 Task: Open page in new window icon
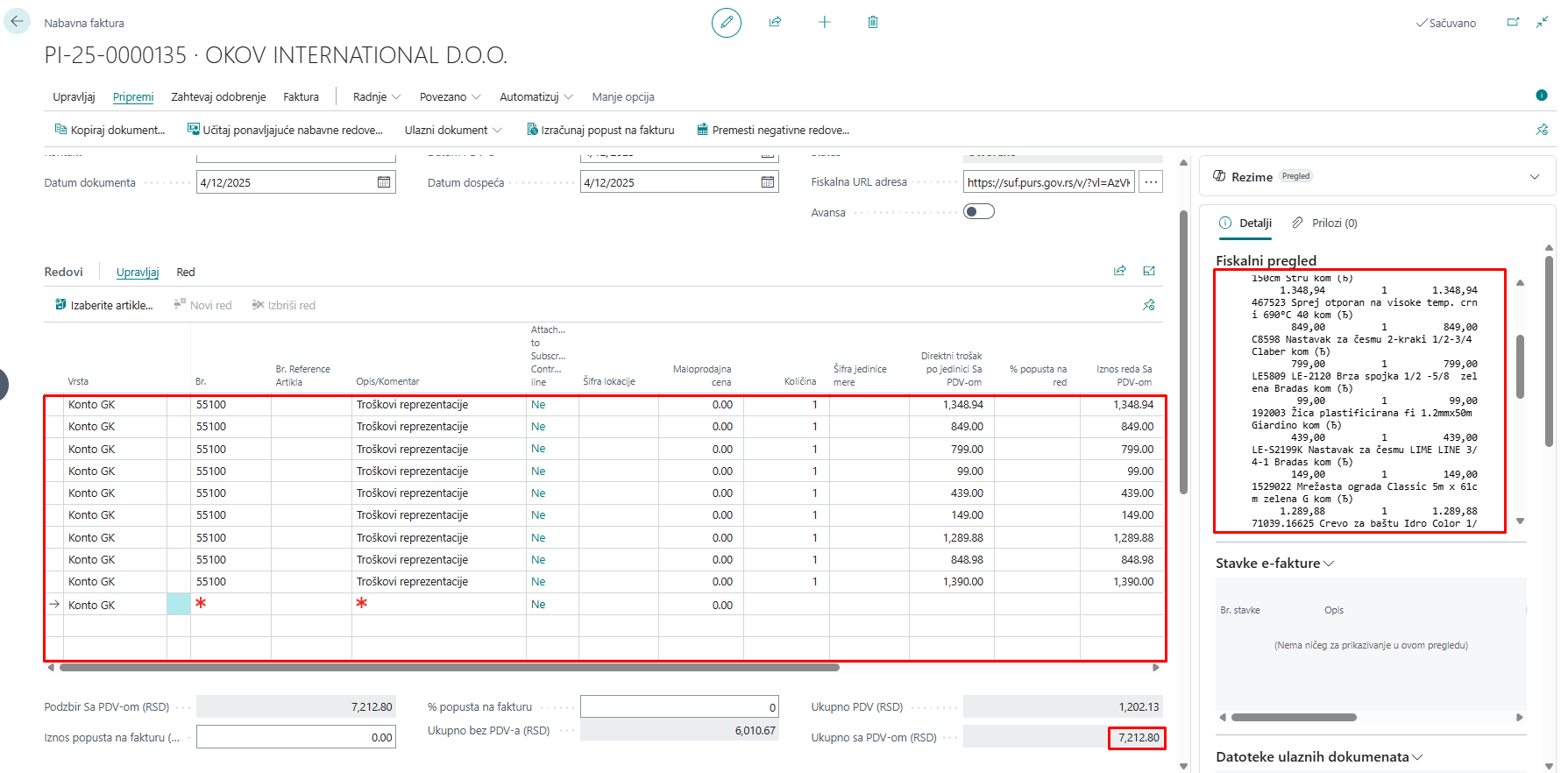1513,23
